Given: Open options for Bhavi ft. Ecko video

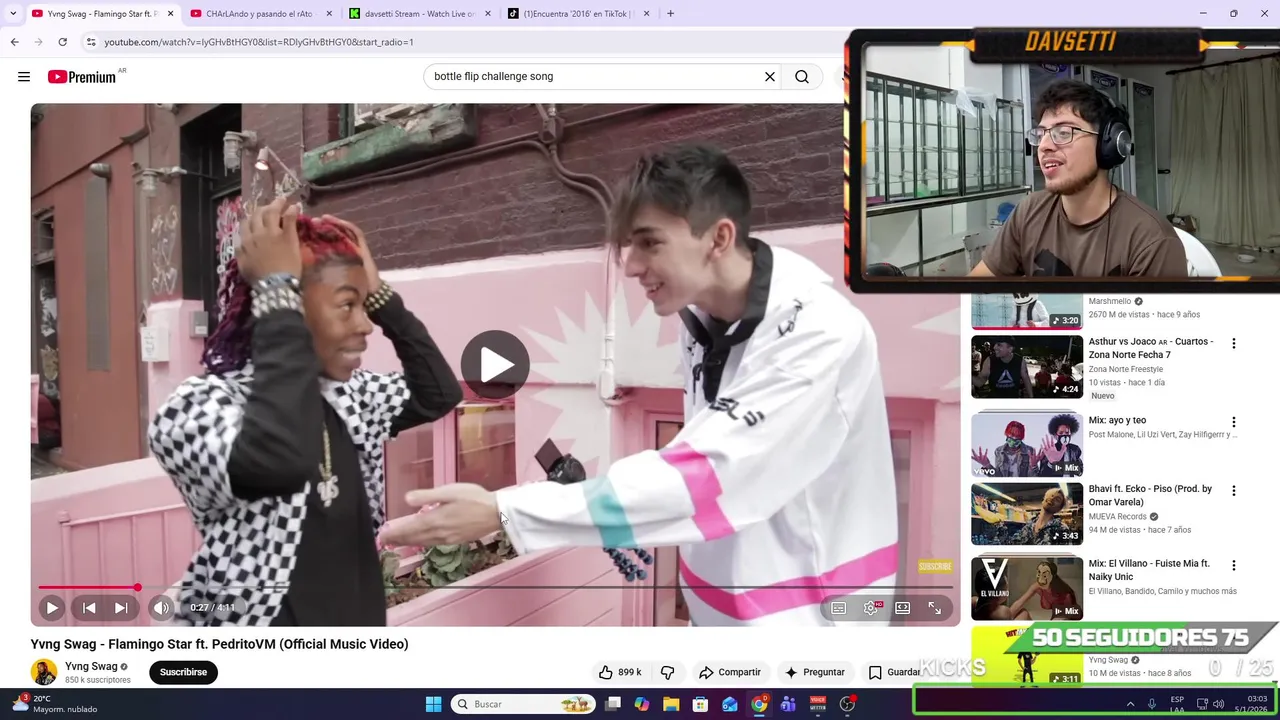Looking at the screenshot, I should pyautogui.click(x=1233, y=490).
